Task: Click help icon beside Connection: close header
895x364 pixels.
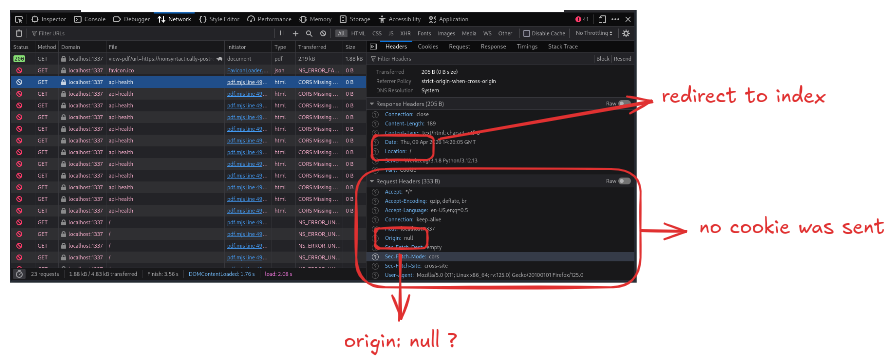Action: coord(375,114)
